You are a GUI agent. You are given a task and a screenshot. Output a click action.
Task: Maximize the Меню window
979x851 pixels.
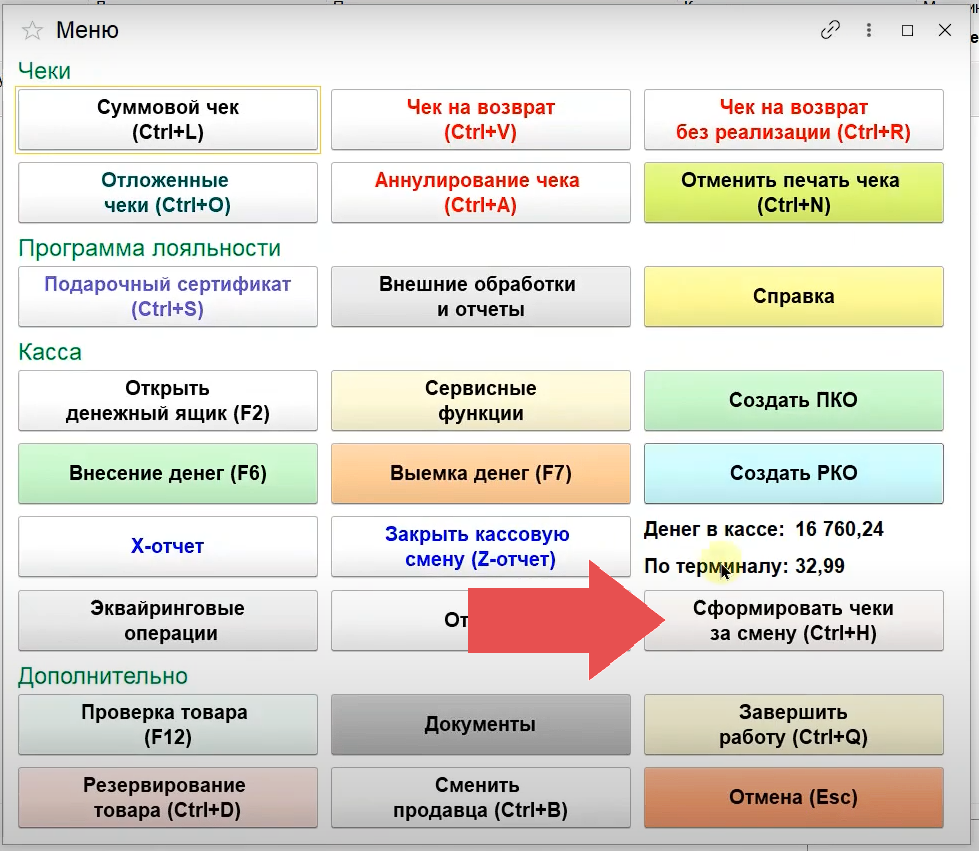click(908, 30)
